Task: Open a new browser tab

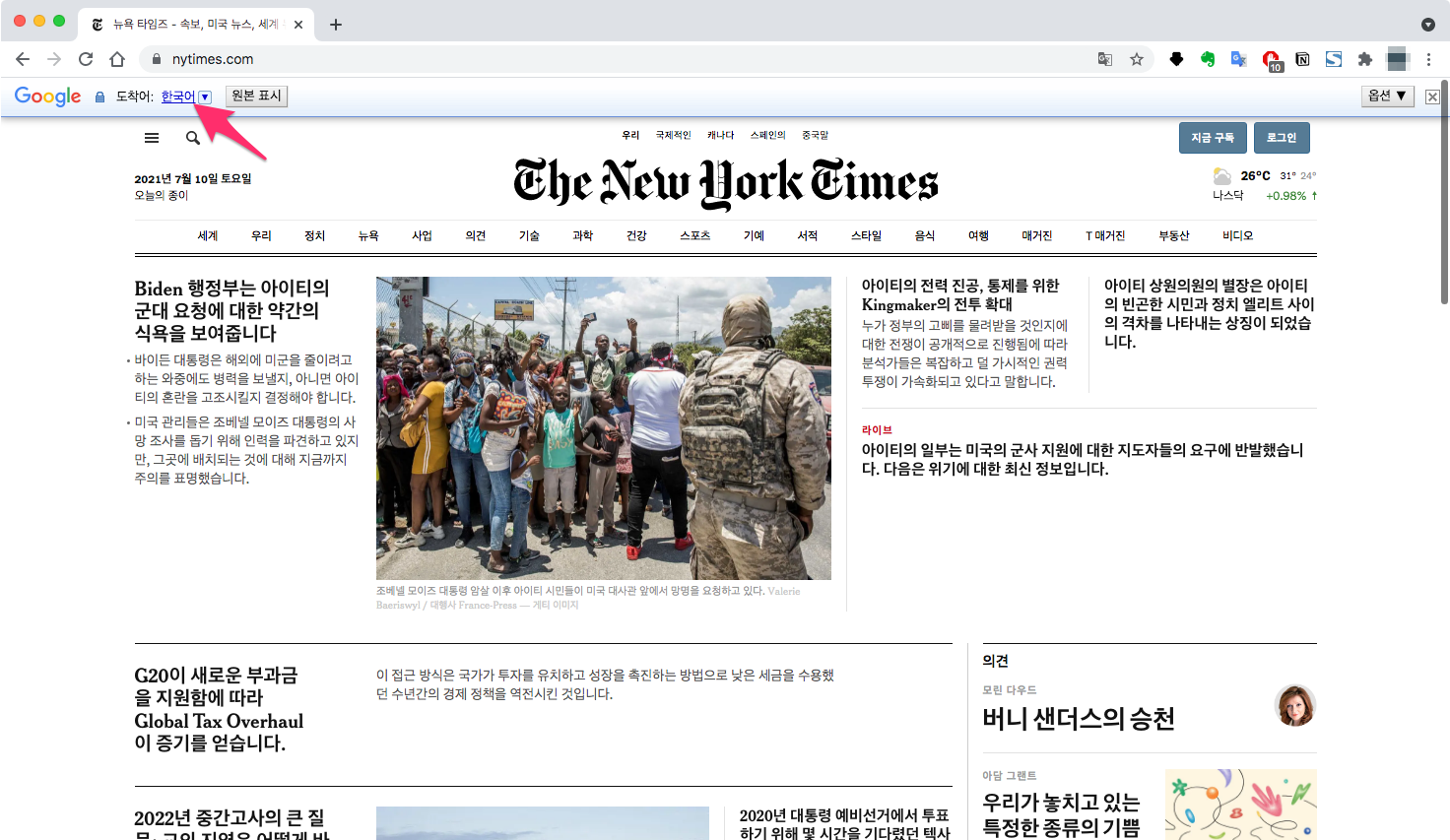Action: click(336, 25)
